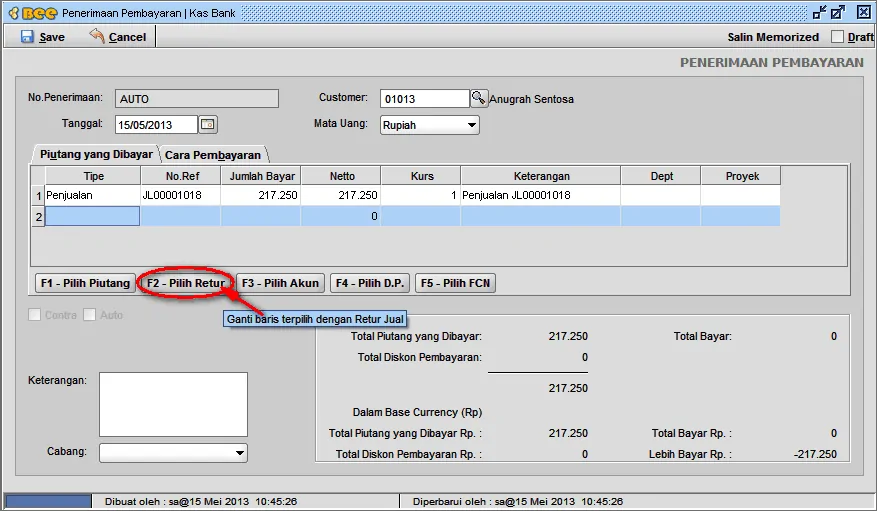Open the calendar picker beside Tanggal
This screenshot has width=877, height=511.
click(x=208, y=125)
